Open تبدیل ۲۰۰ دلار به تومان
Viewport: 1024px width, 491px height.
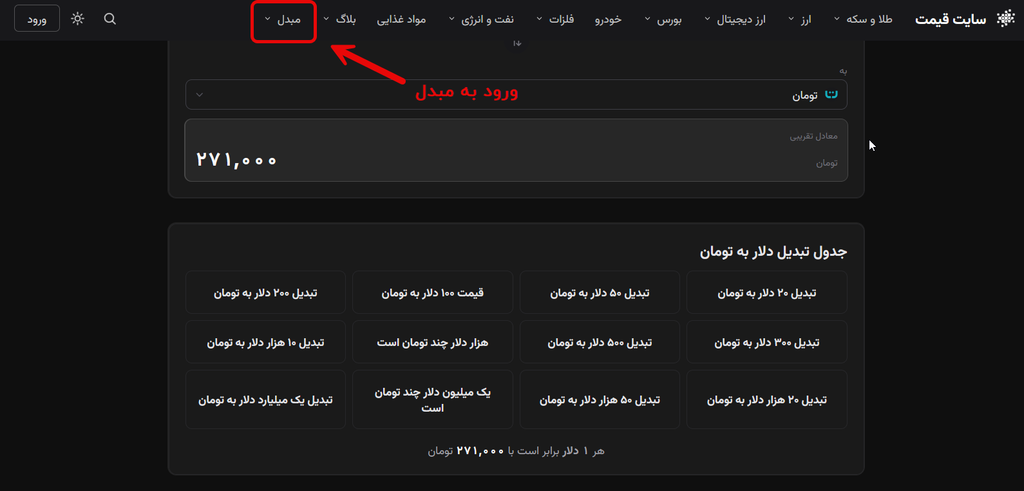pyautogui.click(x=265, y=293)
